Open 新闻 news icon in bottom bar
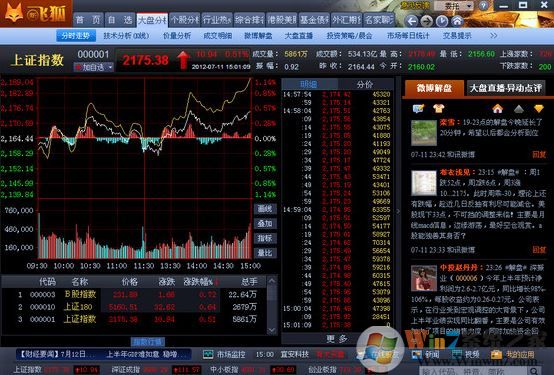Viewport: 554px width, 375px height. click(x=417, y=354)
